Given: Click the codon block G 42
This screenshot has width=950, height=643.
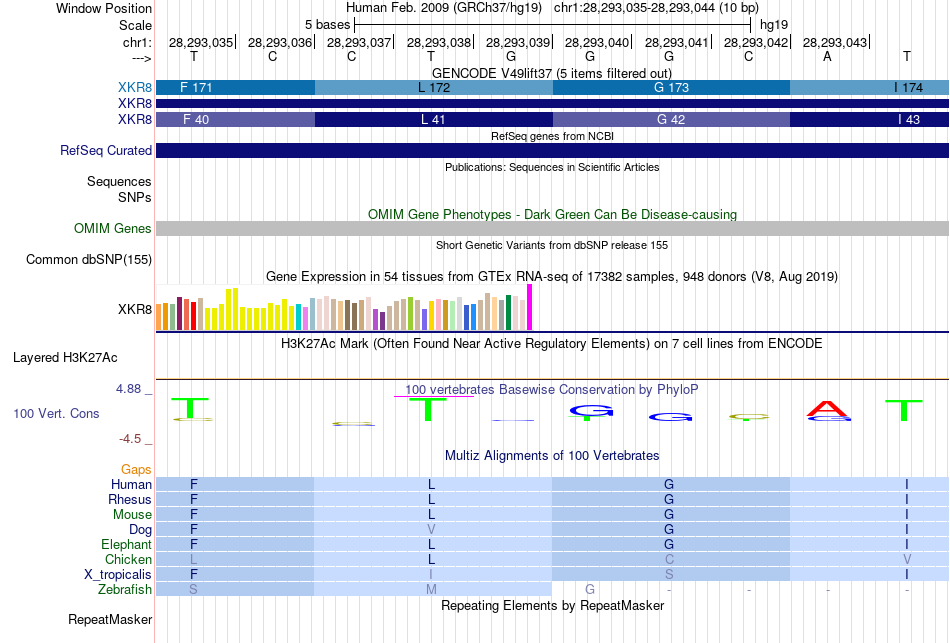Looking at the screenshot, I should pos(671,119).
